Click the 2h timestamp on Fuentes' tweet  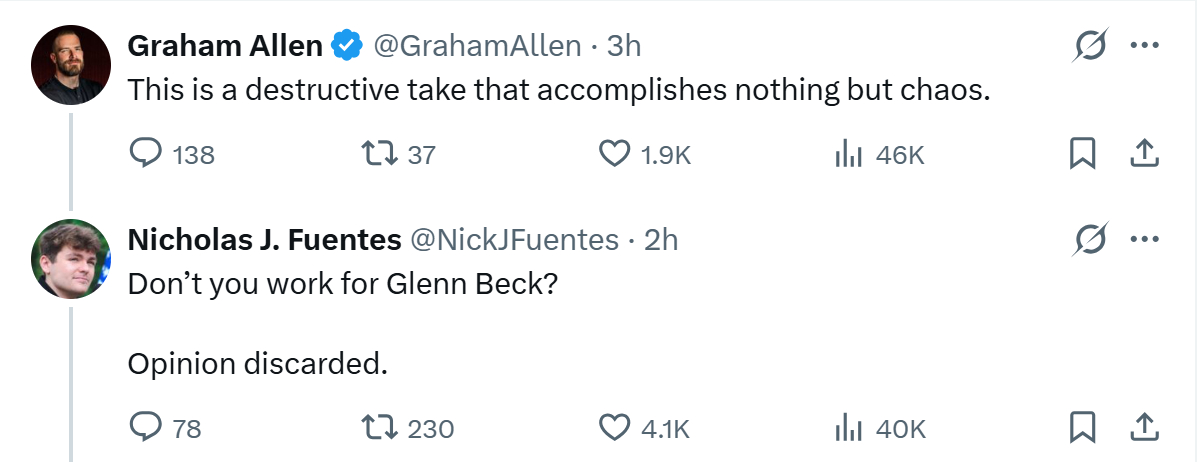coord(661,240)
